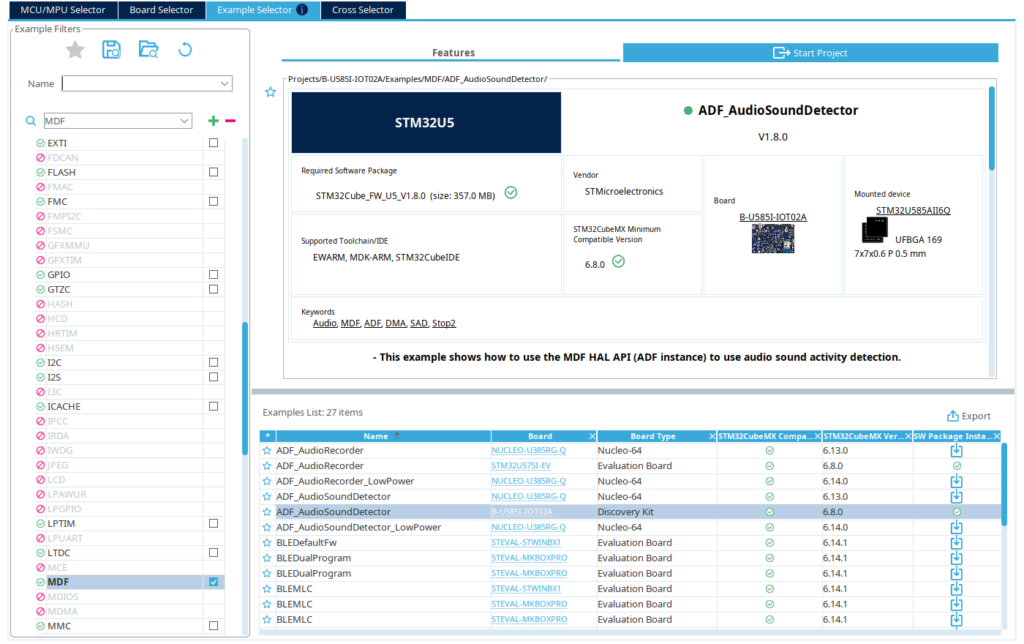The image size is (1024, 644).
Task: Open the STM32U585AII6Q mounted device link
Action: [x=912, y=210]
